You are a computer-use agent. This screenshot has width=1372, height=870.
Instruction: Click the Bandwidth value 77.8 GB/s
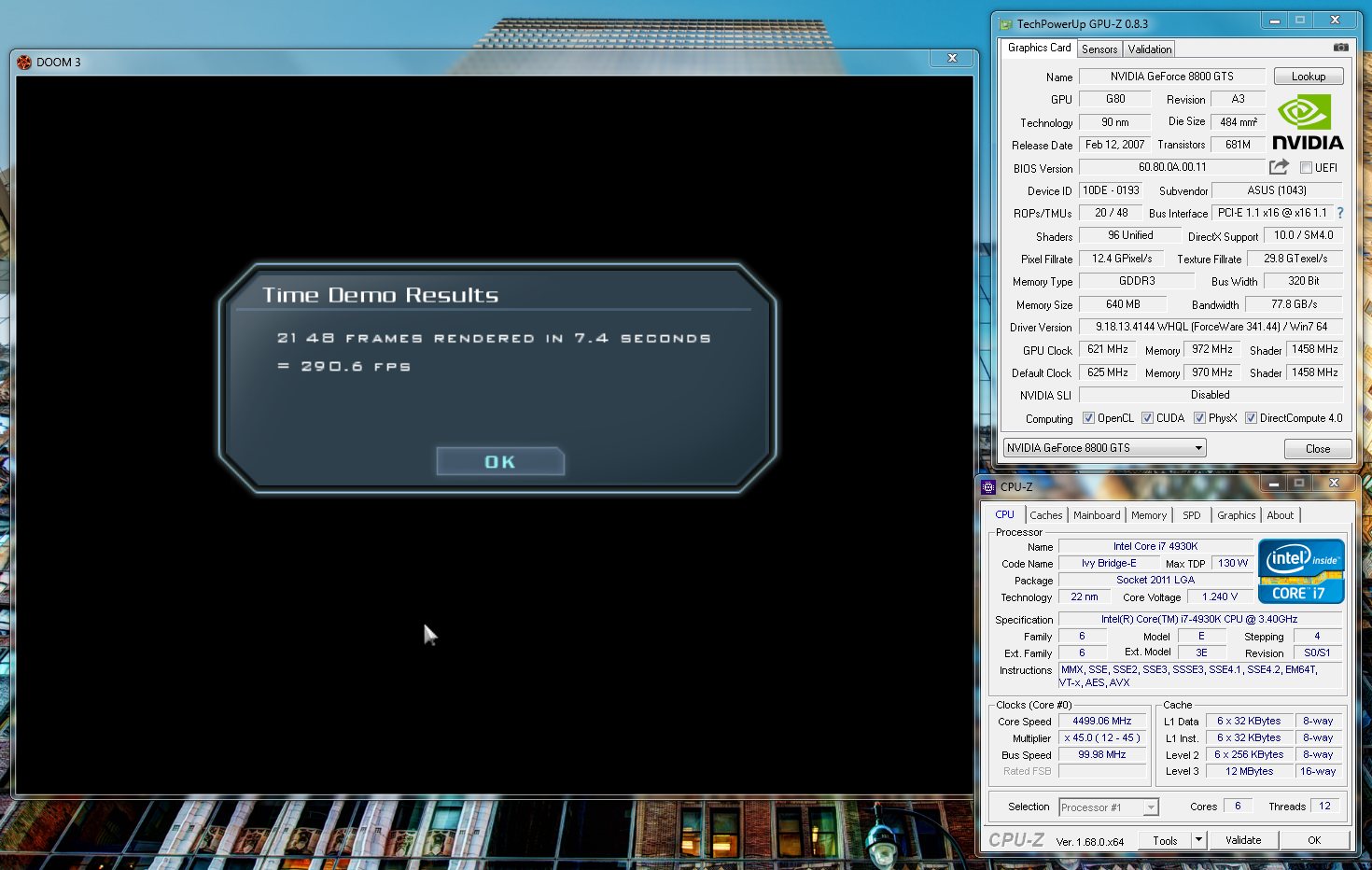pos(1295,303)
